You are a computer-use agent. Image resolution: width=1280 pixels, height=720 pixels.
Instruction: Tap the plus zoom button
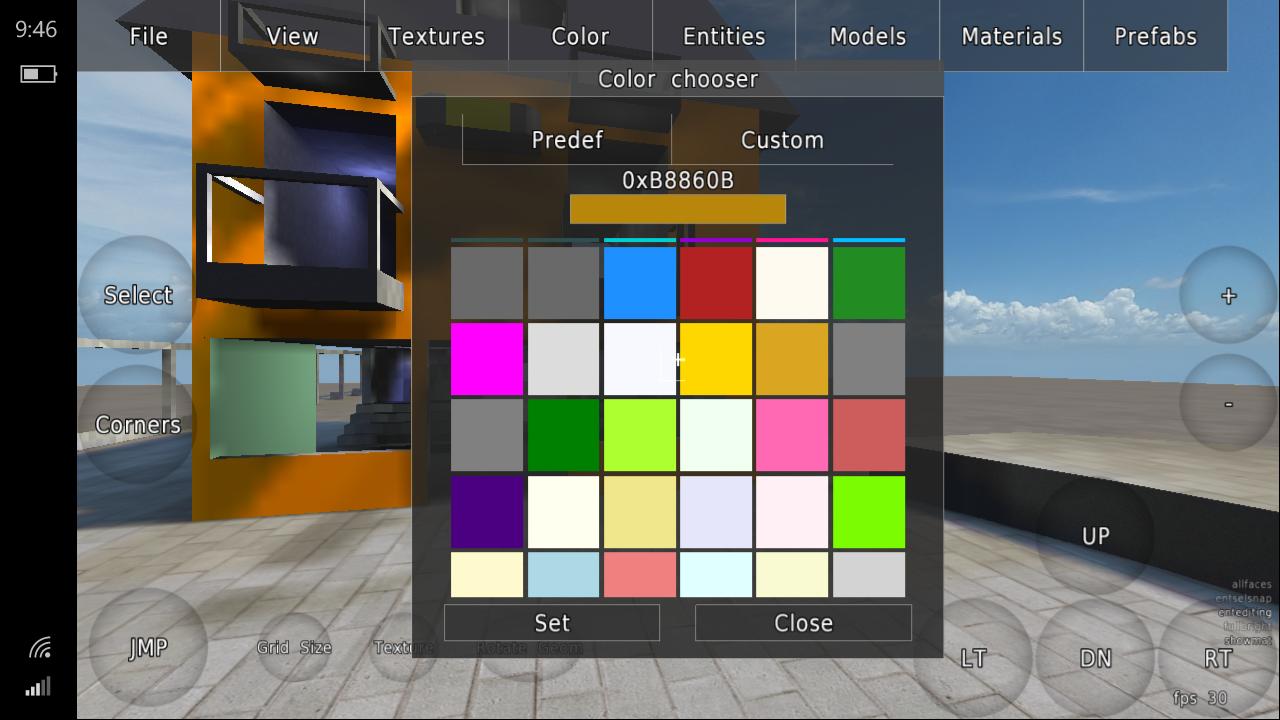[1229, 296]
